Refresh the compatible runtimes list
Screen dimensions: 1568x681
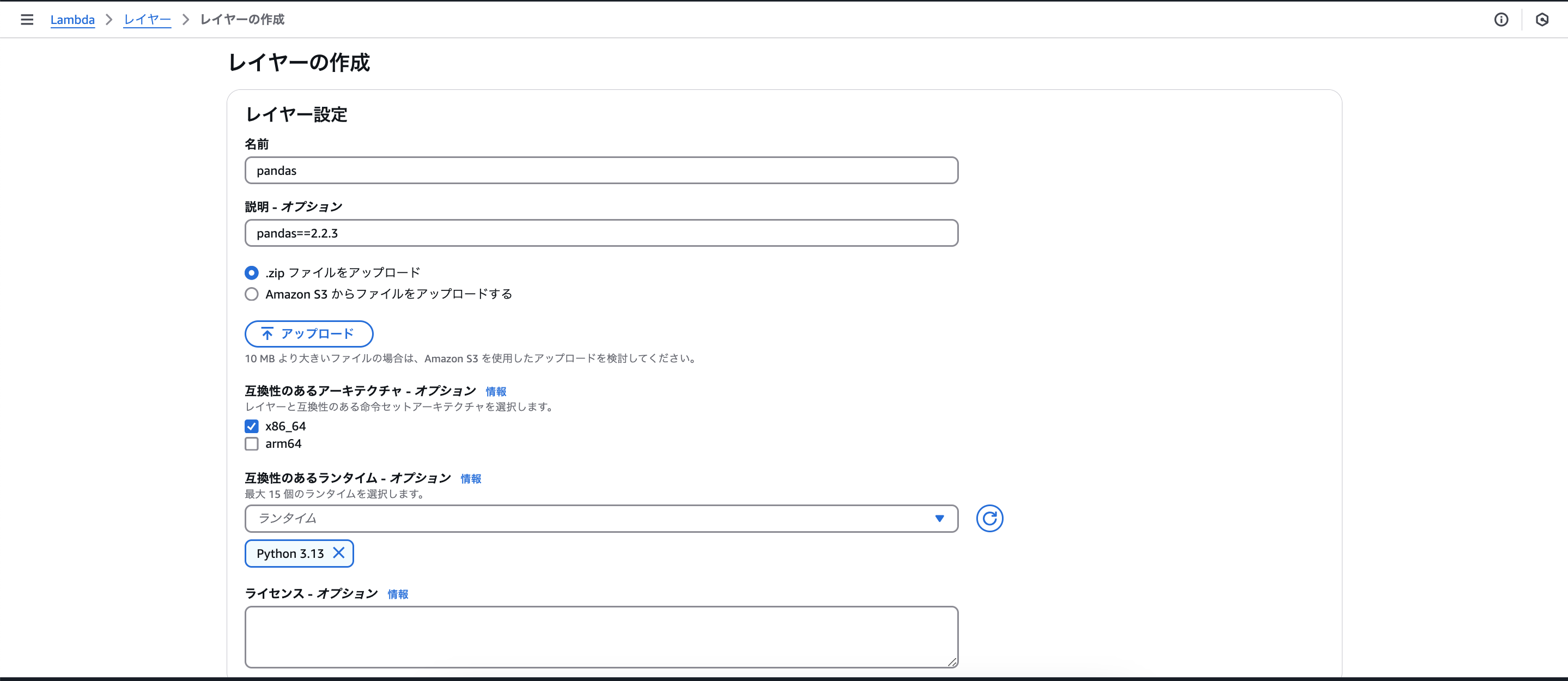[x=989, y=518]
